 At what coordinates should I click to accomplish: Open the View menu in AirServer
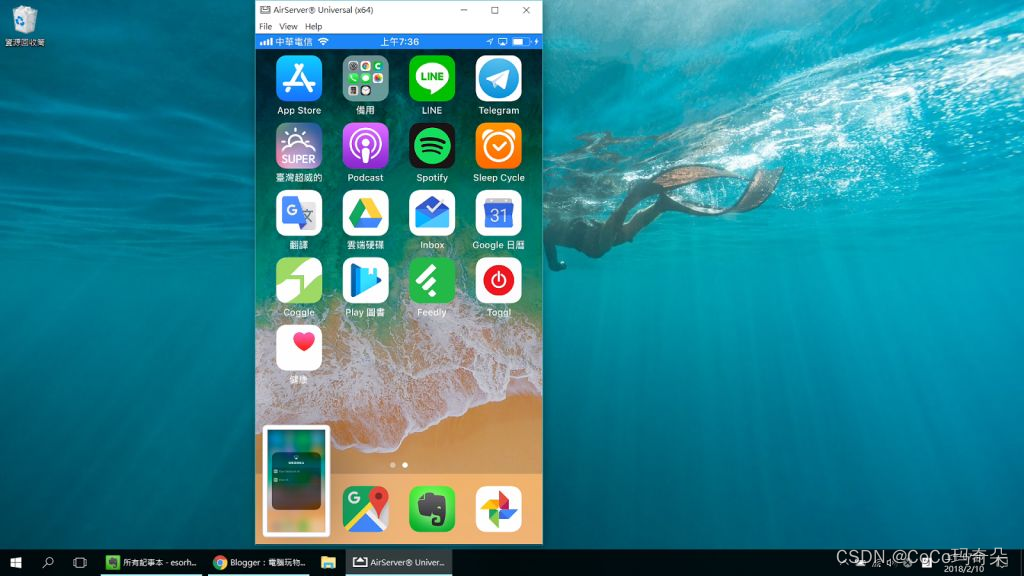(288, 27)
